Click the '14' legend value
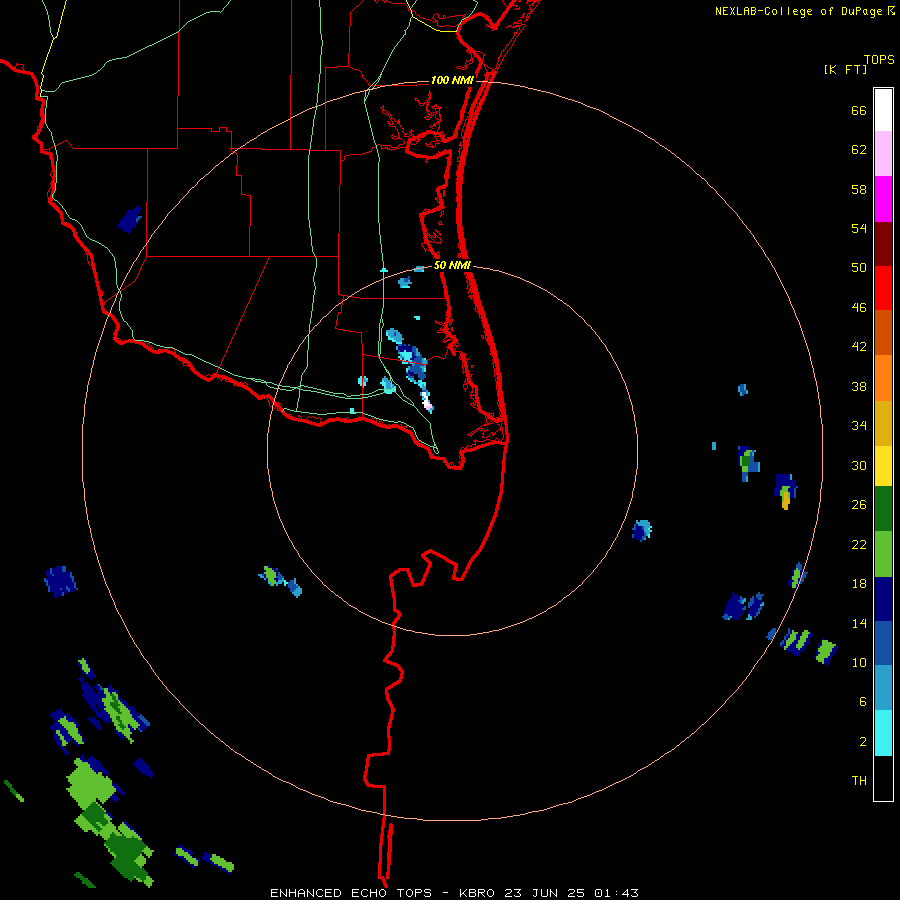The height and width of the screenshot is (900, 900). click(x=859, y=623)
